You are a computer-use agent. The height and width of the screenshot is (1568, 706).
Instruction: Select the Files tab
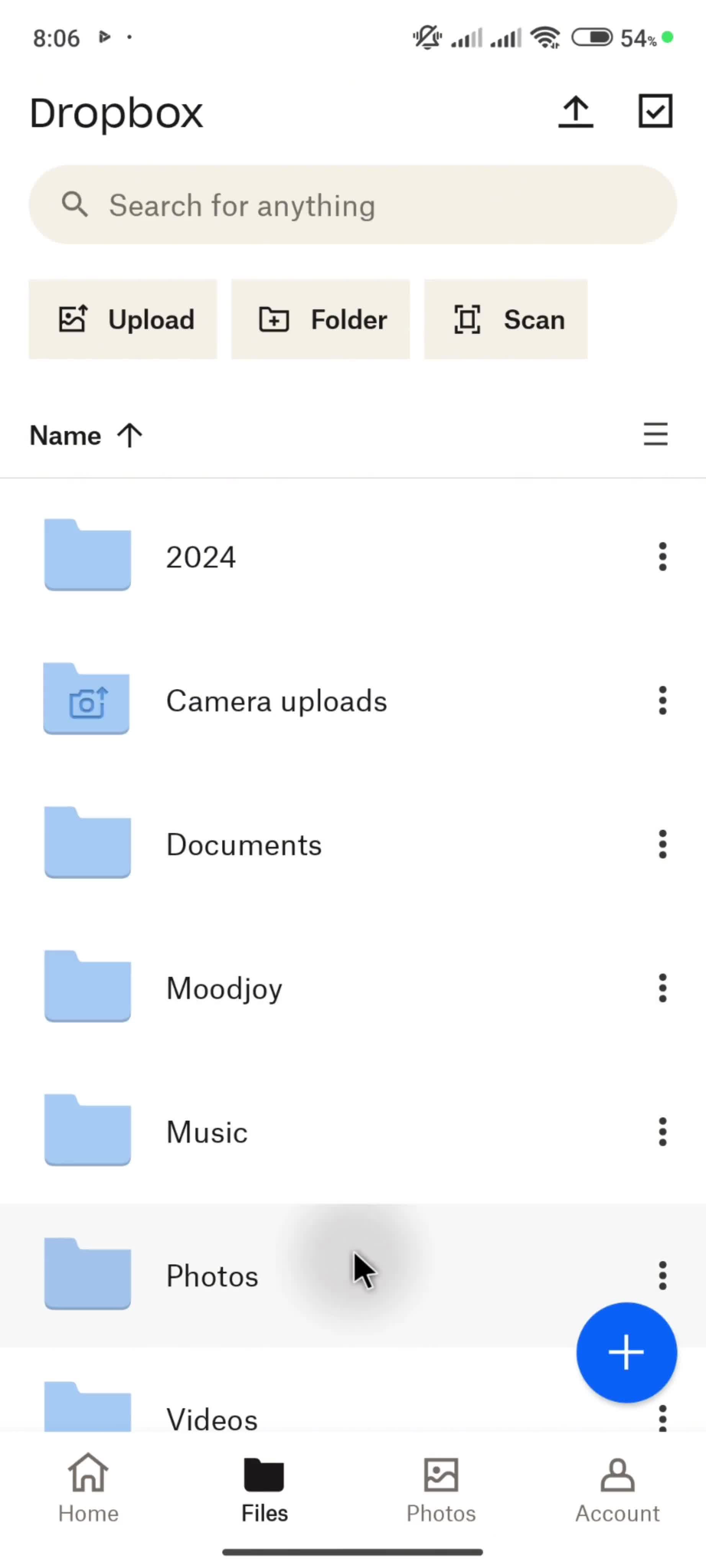[x=264, y=1489]
